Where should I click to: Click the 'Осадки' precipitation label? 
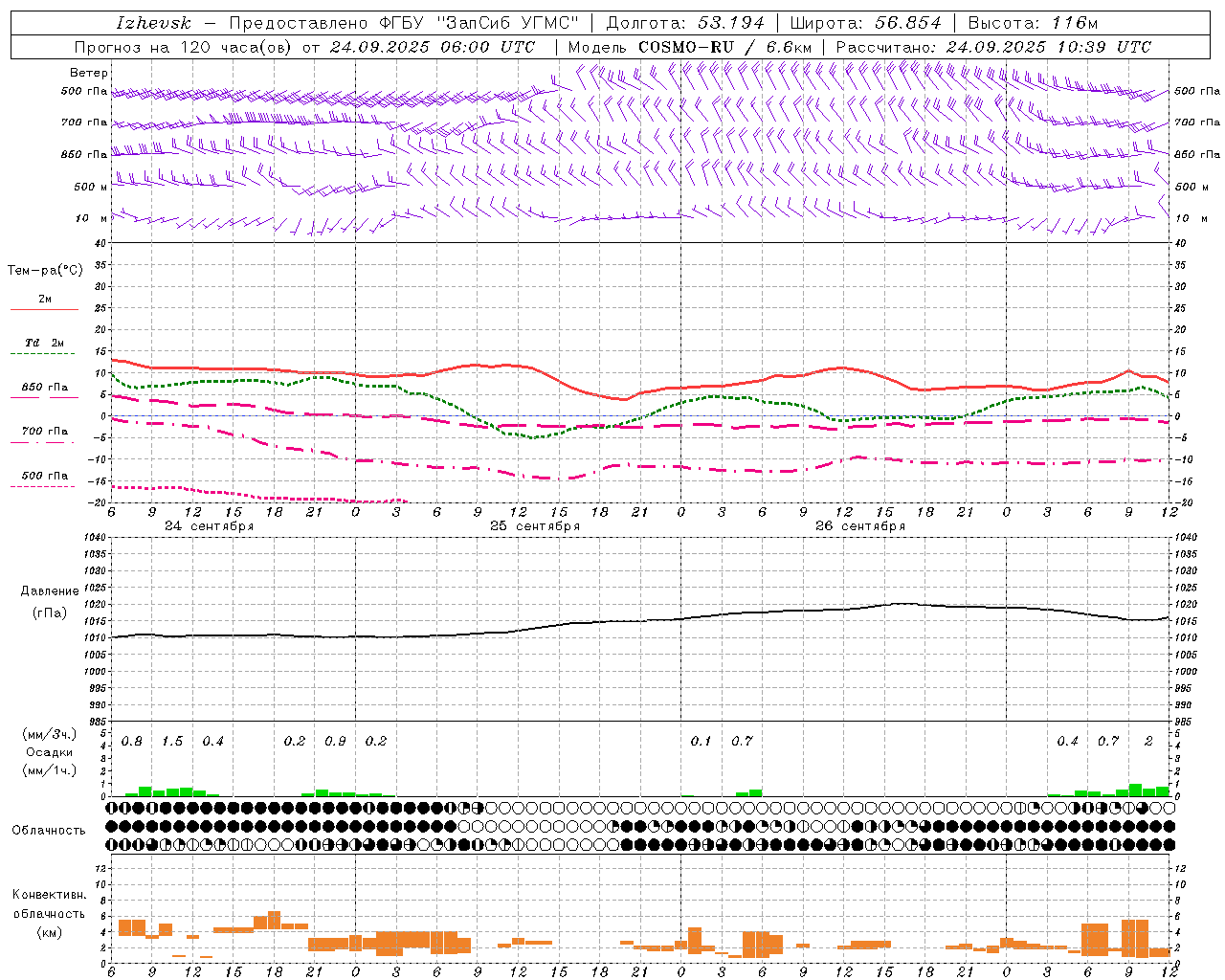(49, 752)
